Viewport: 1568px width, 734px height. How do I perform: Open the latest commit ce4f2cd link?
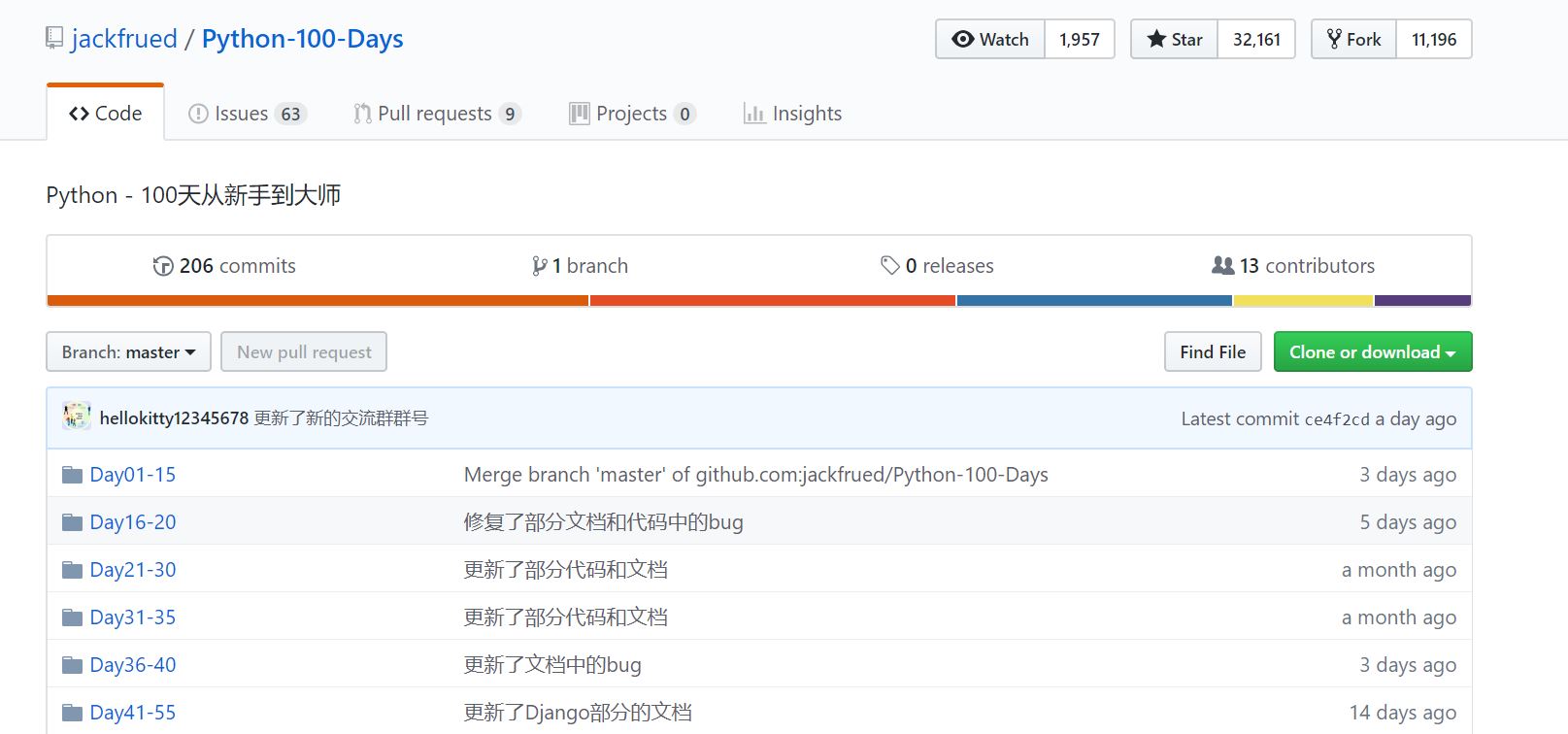(x=1336, y=419)
